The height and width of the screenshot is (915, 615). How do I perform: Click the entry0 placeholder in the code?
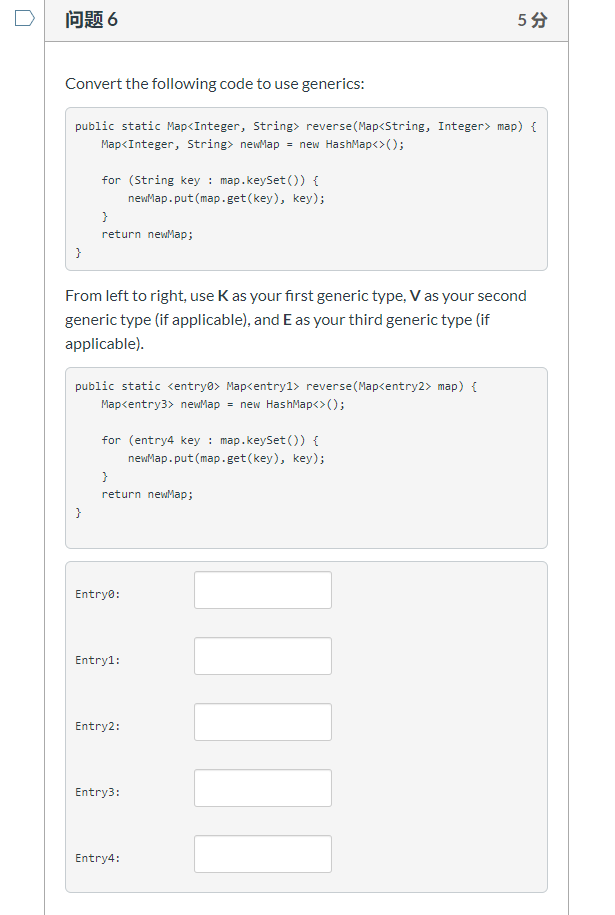click(189, 386)
